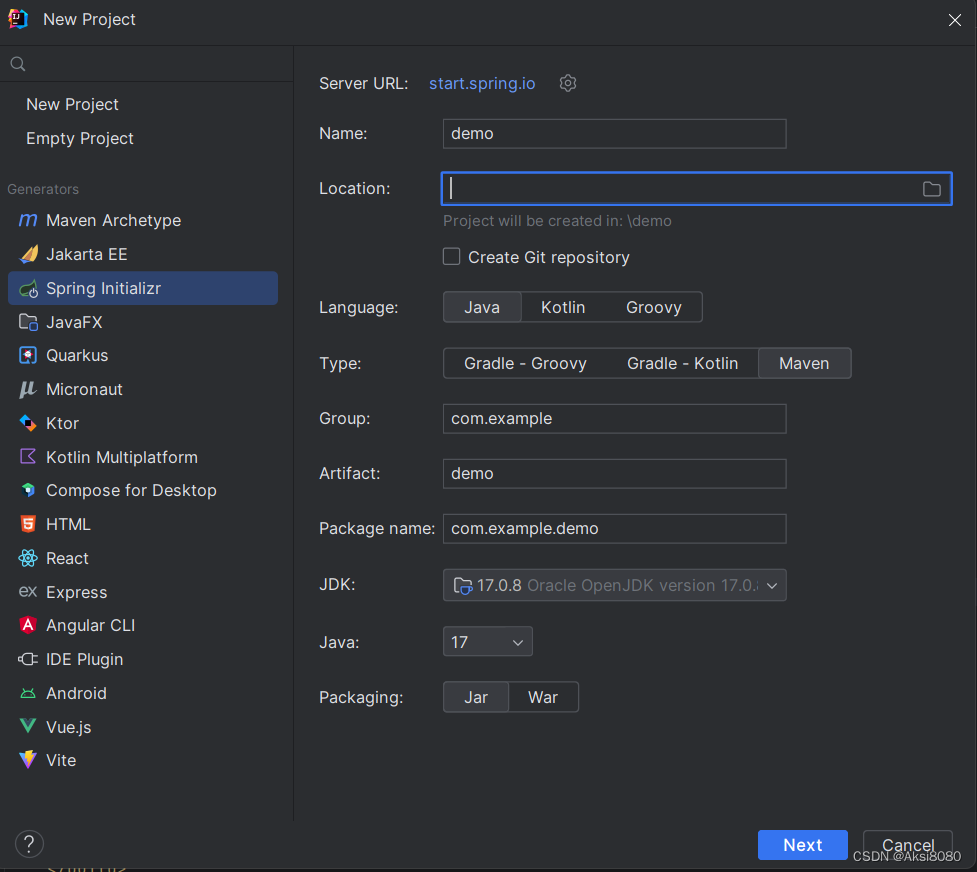Browse for Location with folder icon
Image resolution: width=977 pixels, height=872 pixels.
pos(932,189)
